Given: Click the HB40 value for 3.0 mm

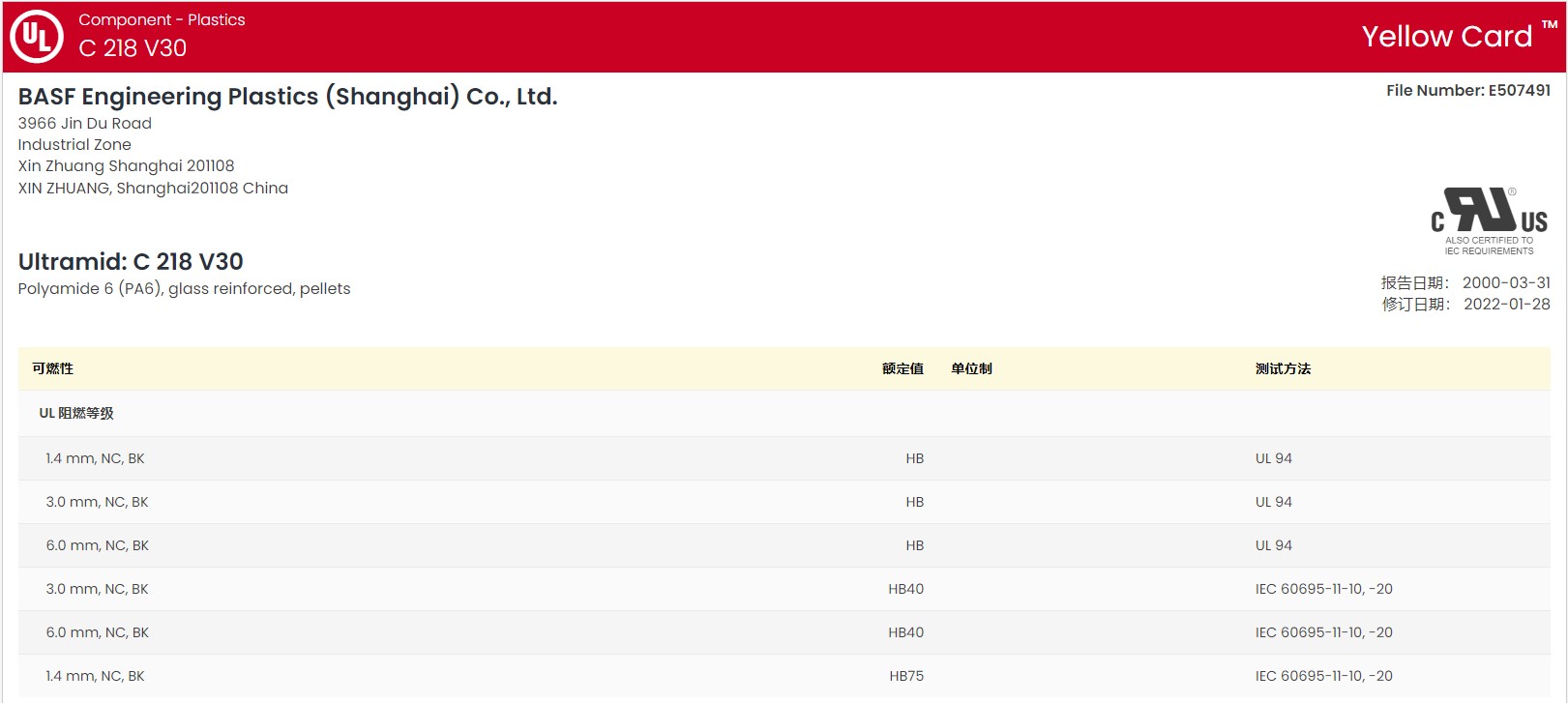Looking at the screenshot, I should click(x=906, y=589).
